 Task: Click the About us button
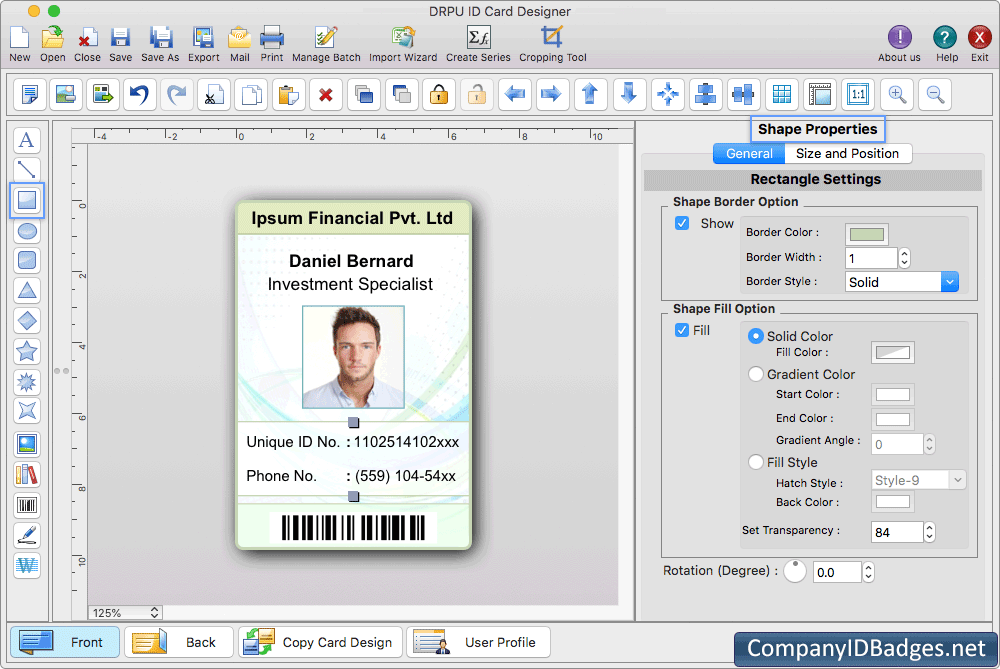point(899,43)
